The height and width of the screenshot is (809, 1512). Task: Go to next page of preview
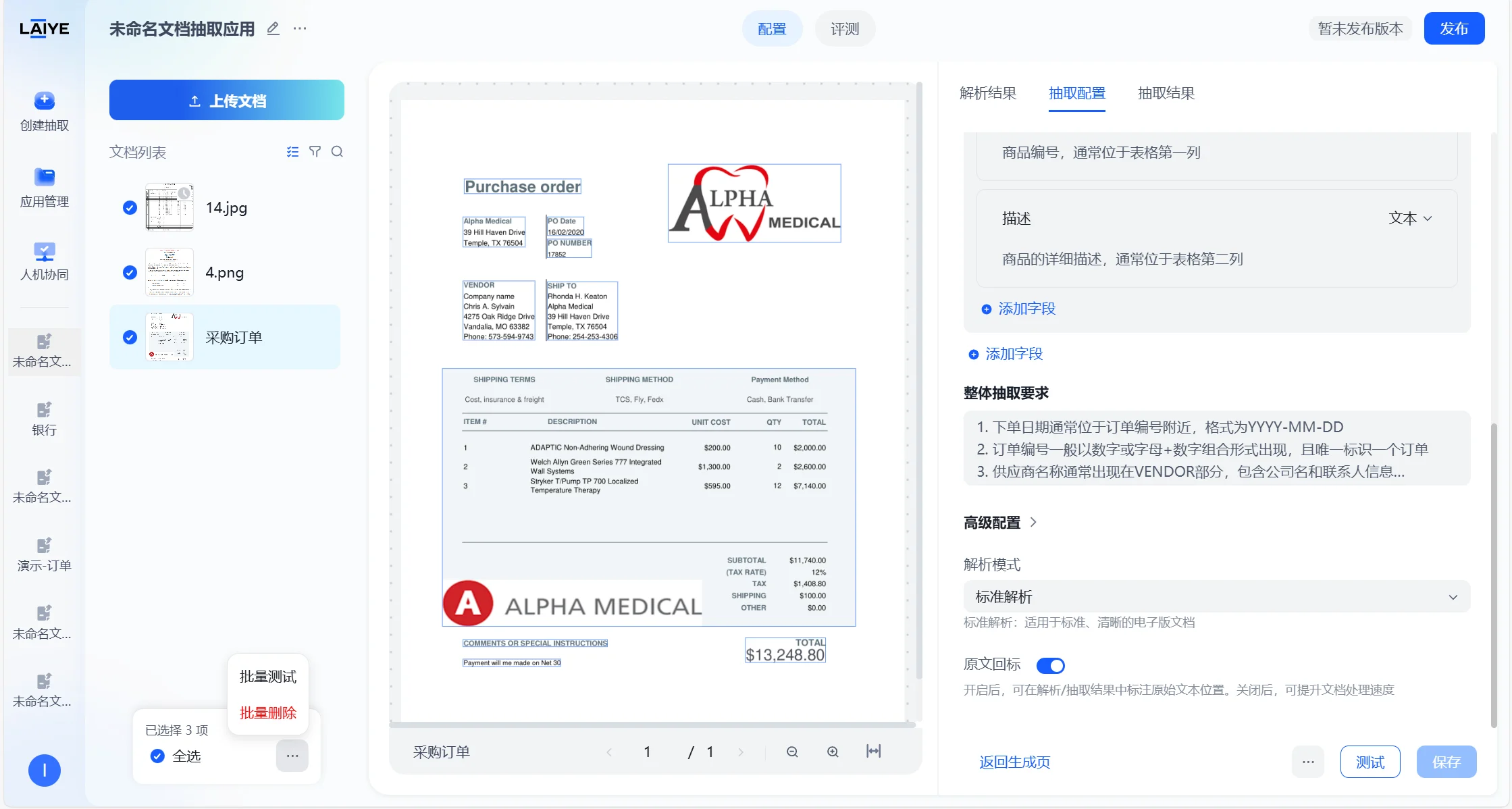point(741,752)
